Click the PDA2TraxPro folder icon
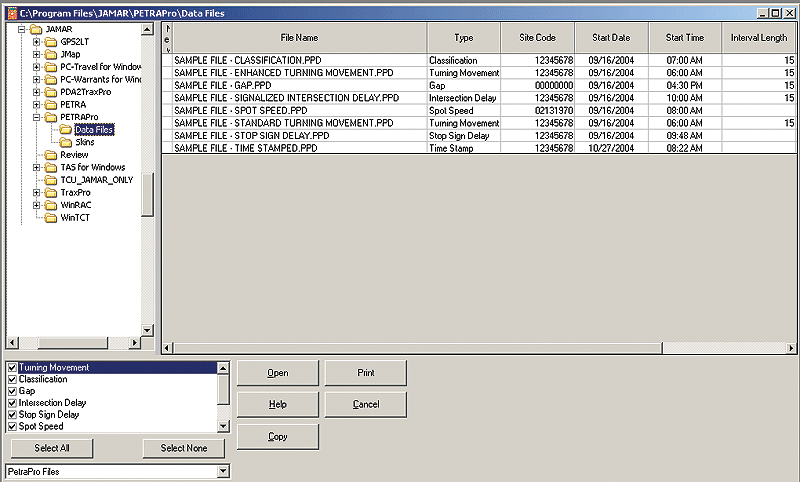800x482 pixels. tap(51, 92)
